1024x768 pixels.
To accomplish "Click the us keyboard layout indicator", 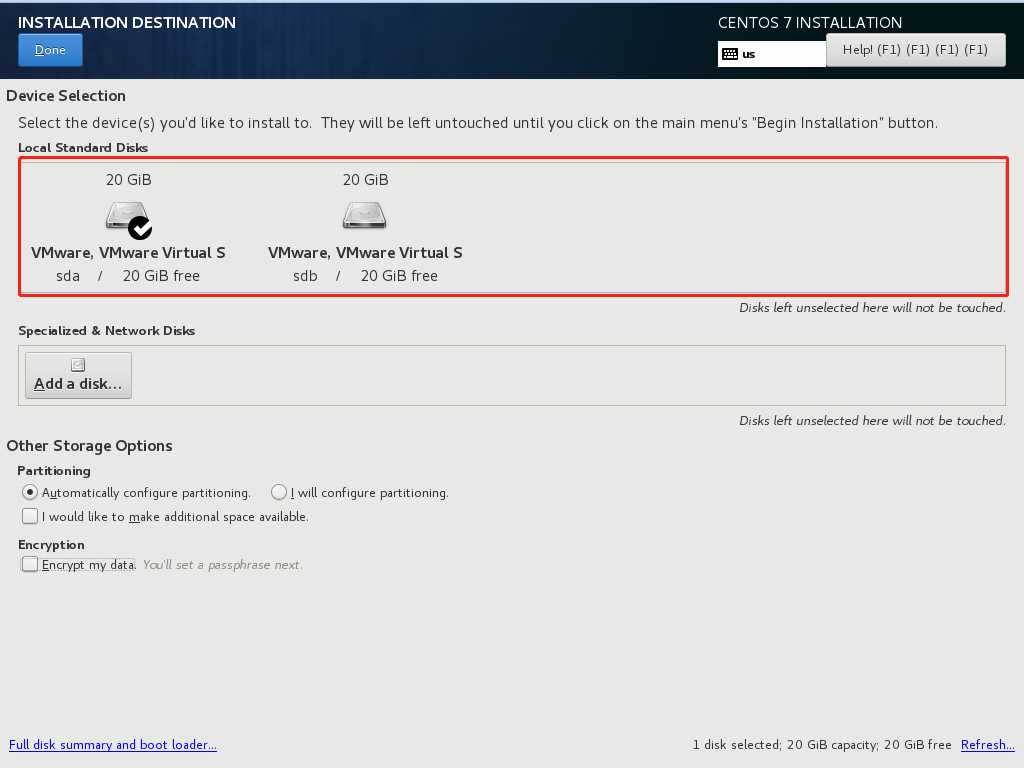I will (x=772, y=54).
